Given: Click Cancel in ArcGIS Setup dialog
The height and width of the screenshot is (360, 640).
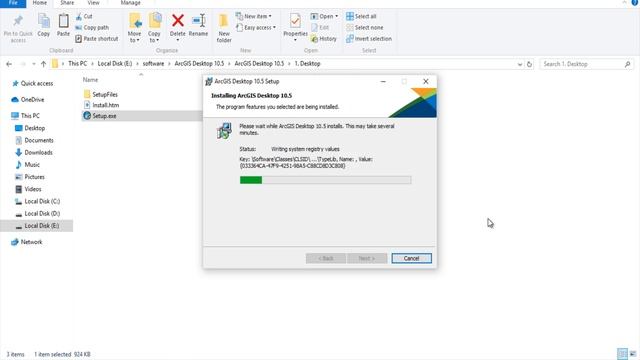Looking at the screenshot, I should [411, 258].
